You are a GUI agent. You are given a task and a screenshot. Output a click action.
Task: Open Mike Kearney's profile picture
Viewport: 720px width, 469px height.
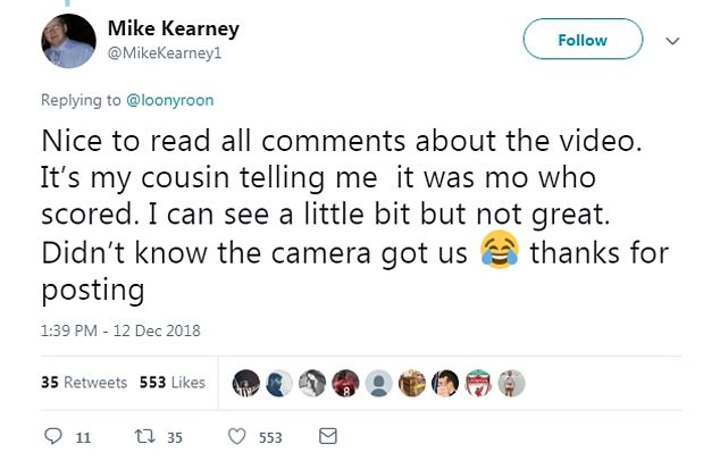point(68,43)
